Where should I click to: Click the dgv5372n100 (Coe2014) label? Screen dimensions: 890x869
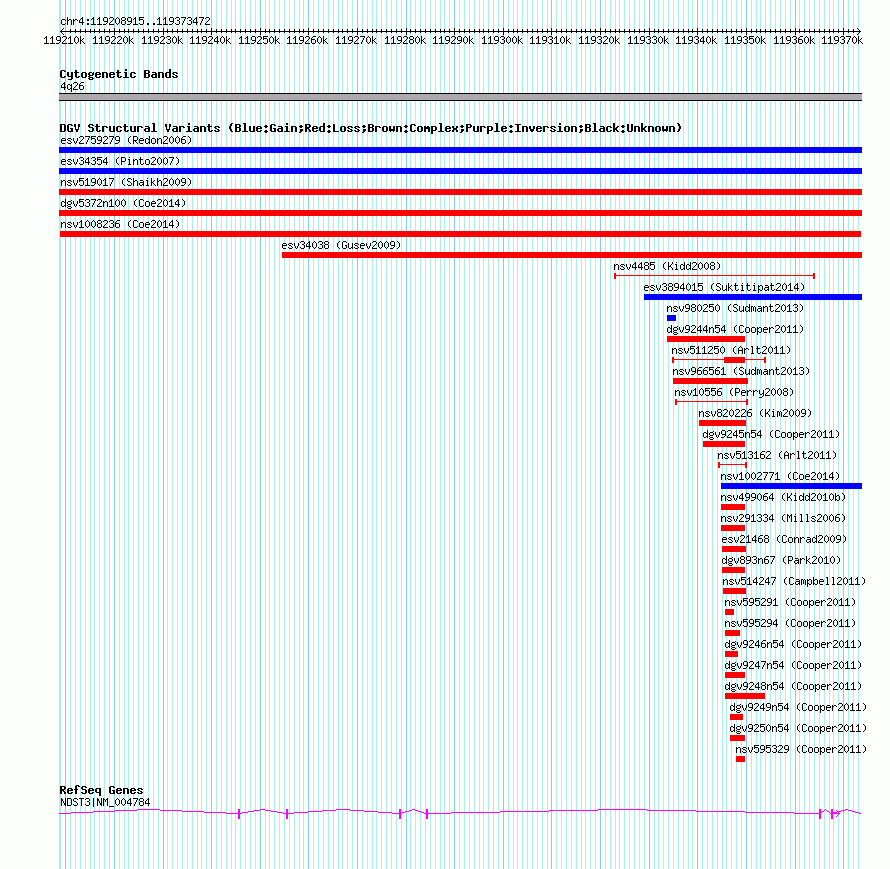tap(123, 203)
